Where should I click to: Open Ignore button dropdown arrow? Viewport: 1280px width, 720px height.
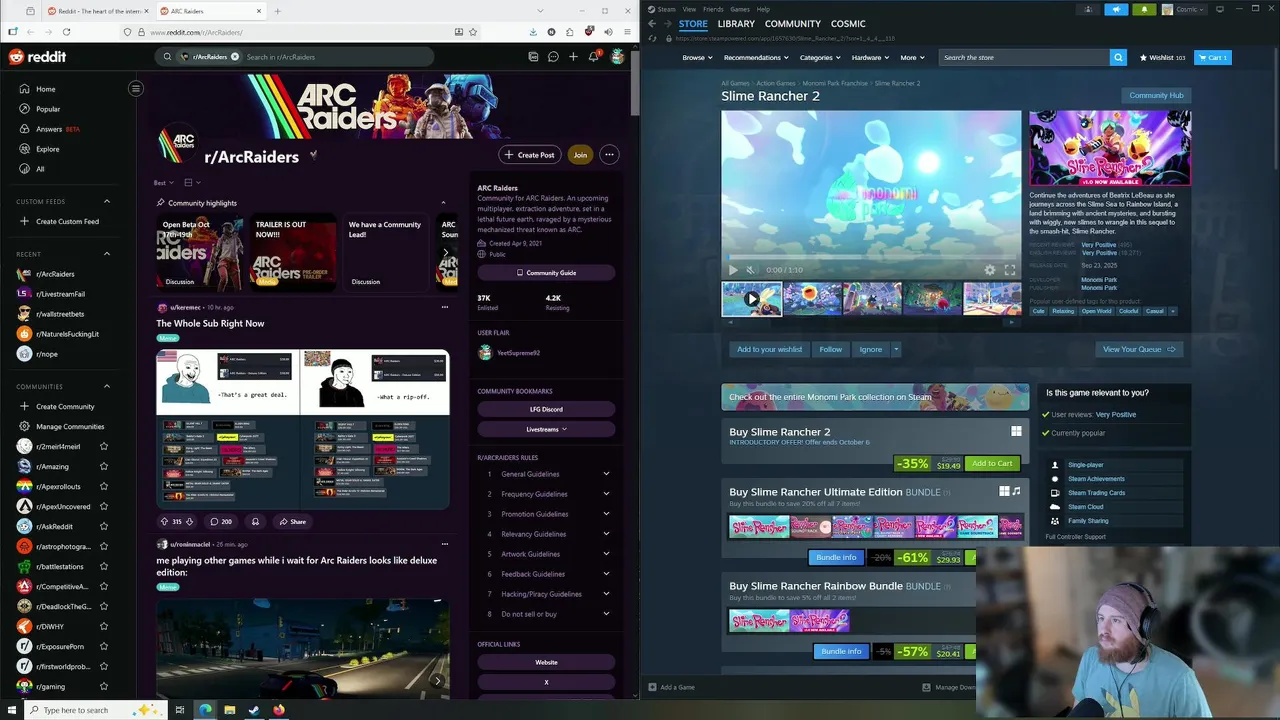click(x=896, y=349)
